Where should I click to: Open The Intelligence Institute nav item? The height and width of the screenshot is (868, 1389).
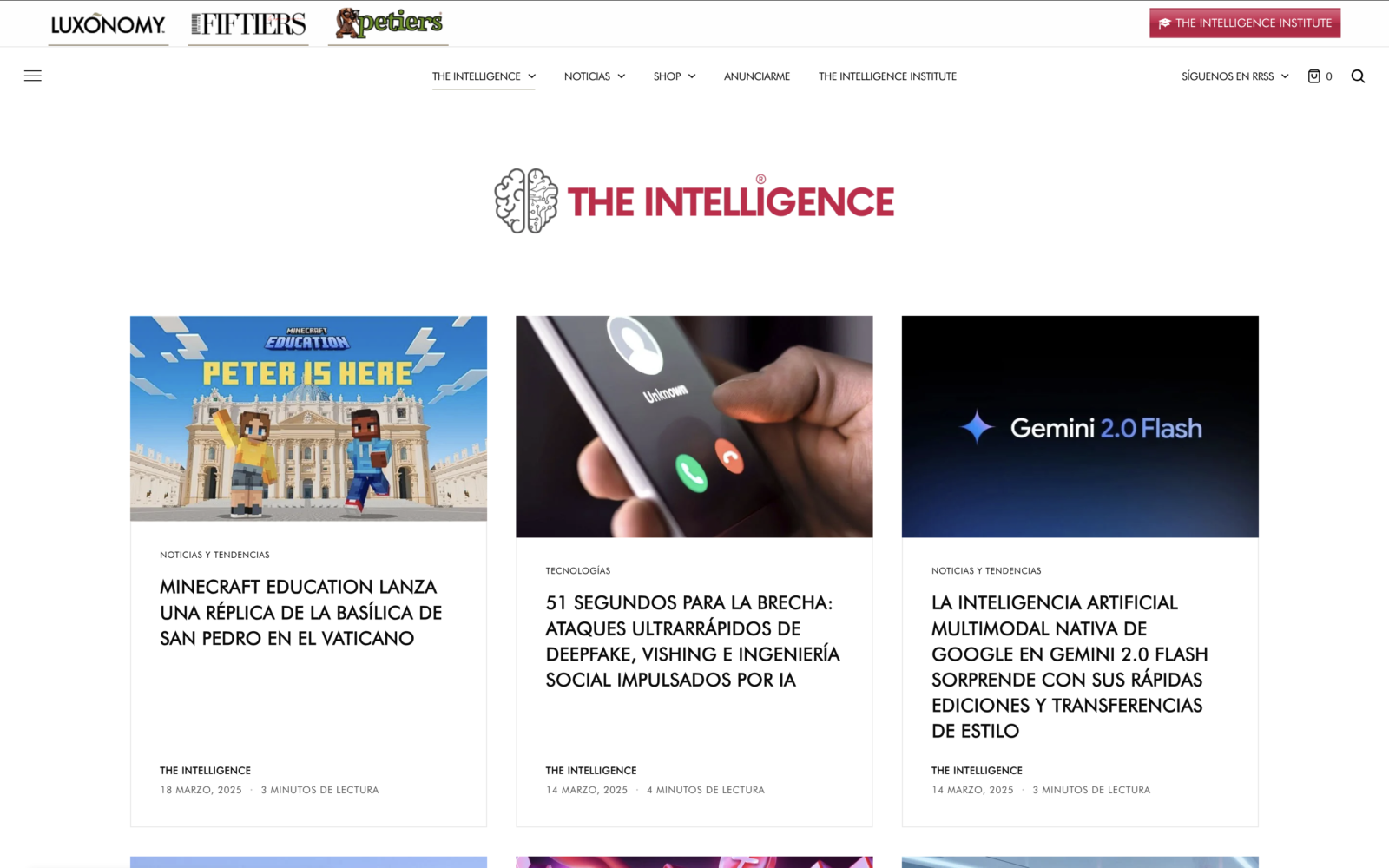pyautogui.click(x=887, y=76)
